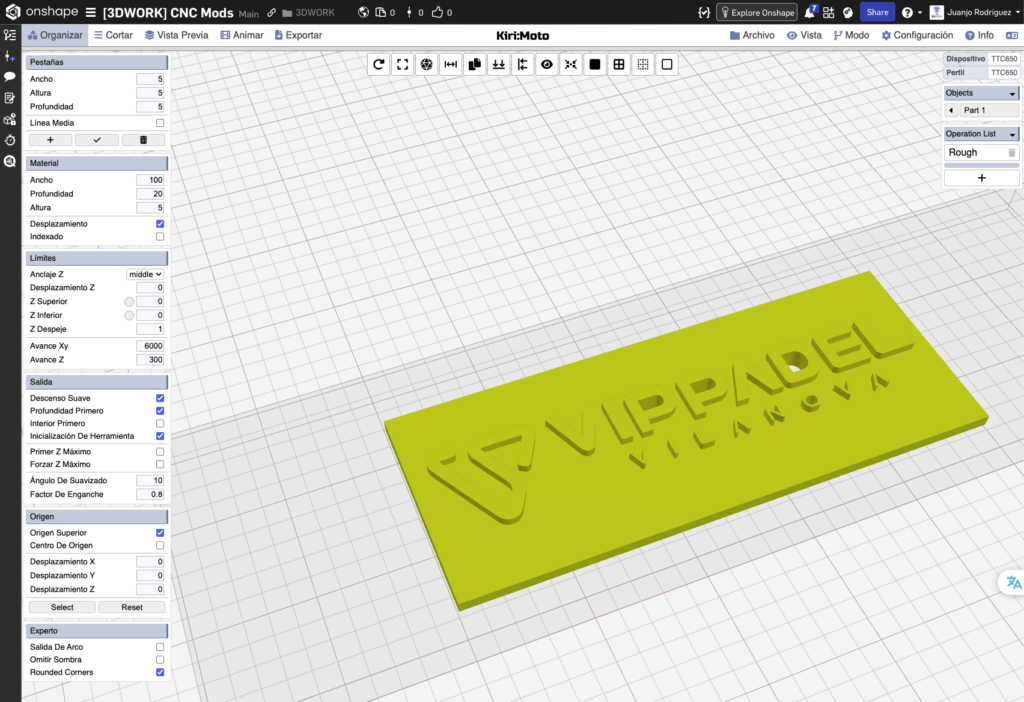
Task: Click the eye visibility icon in the toolbar
Action: (x=546, y=64)
